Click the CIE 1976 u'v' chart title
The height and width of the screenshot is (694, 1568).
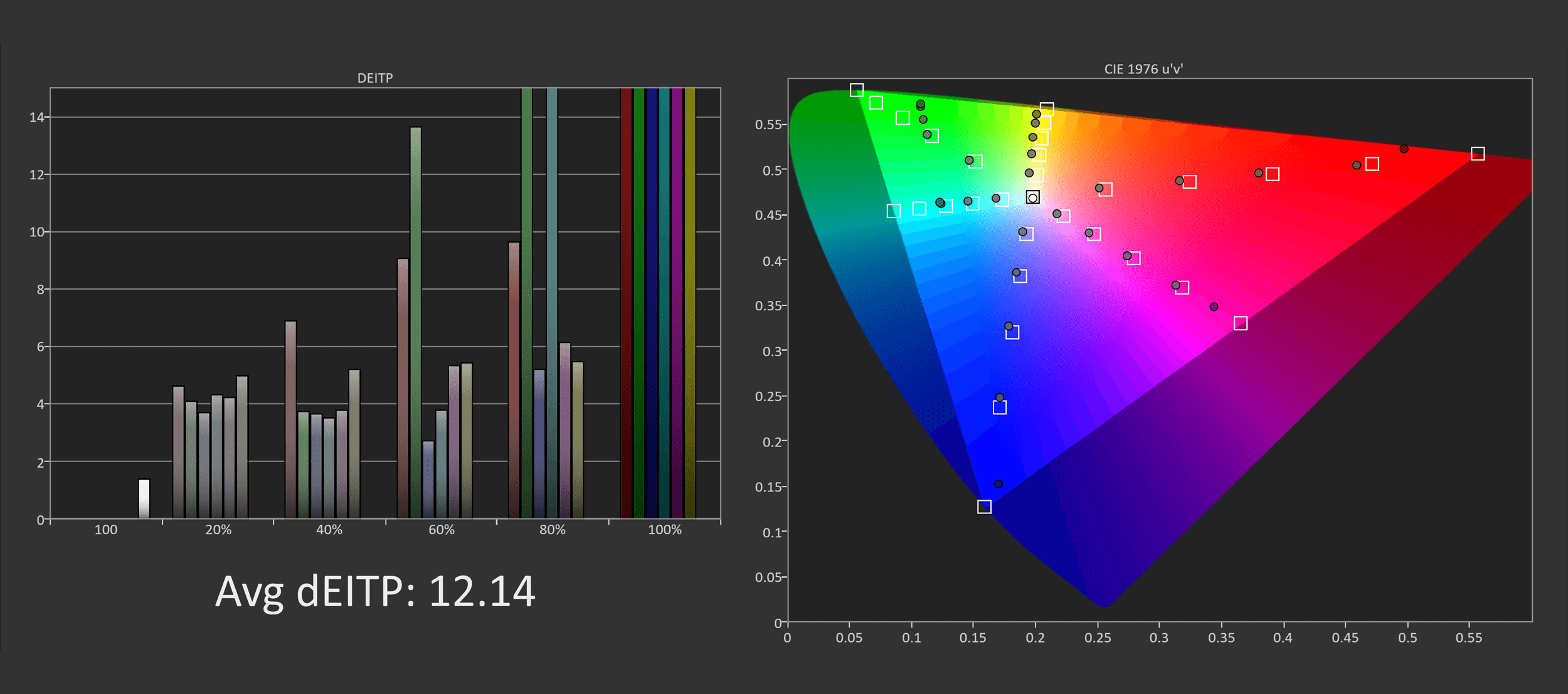pyautogui.click(x=1143, y=69)
